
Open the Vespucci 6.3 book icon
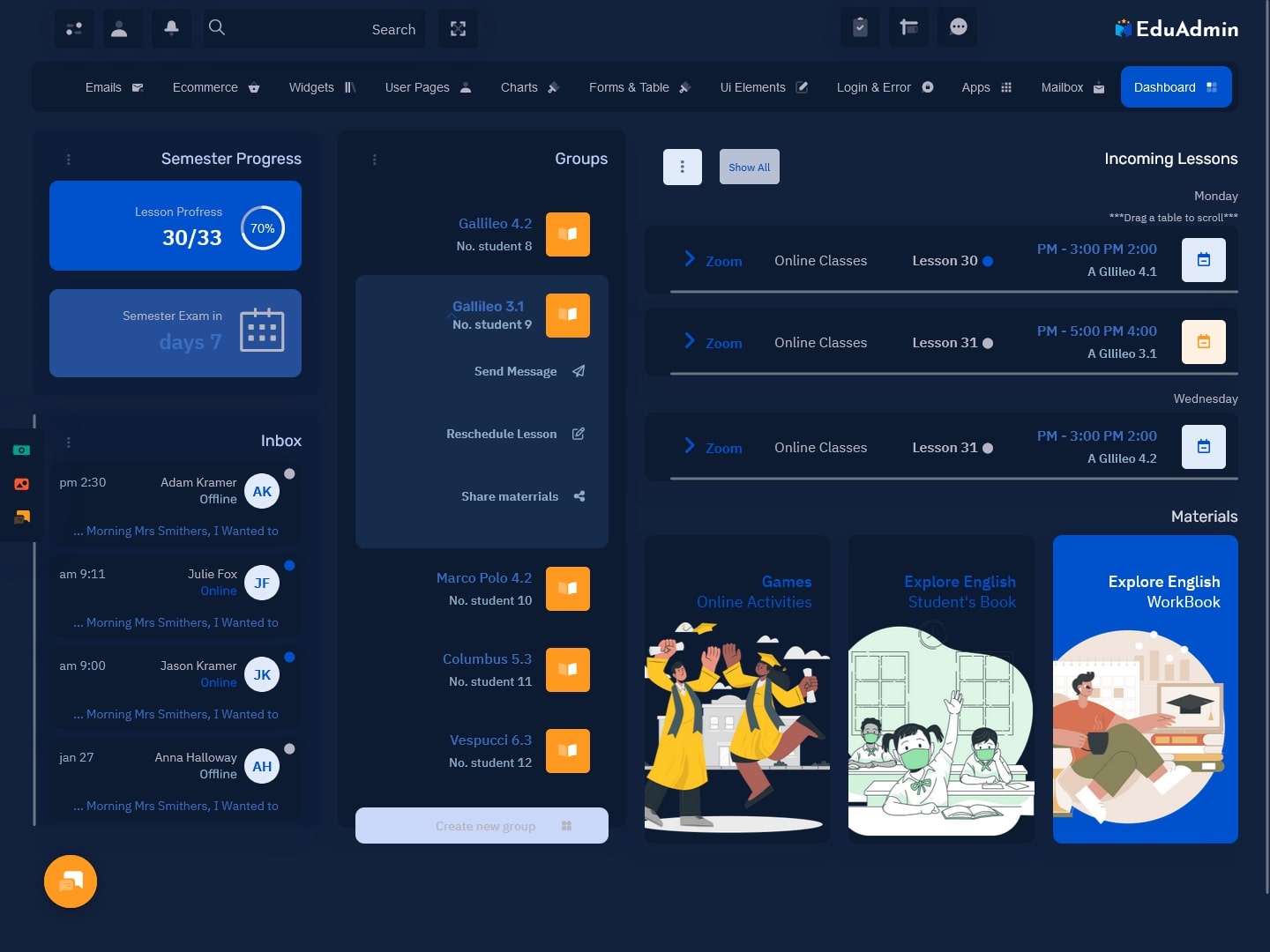click(x=568, y=751)
